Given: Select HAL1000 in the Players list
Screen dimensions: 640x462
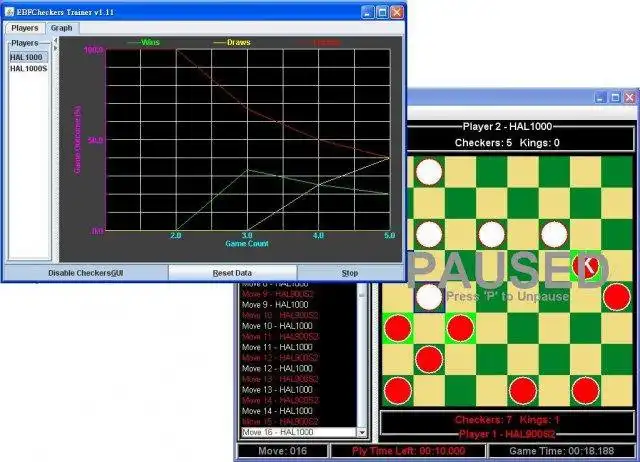Looking at the screenshot, I should pos(28,57).
